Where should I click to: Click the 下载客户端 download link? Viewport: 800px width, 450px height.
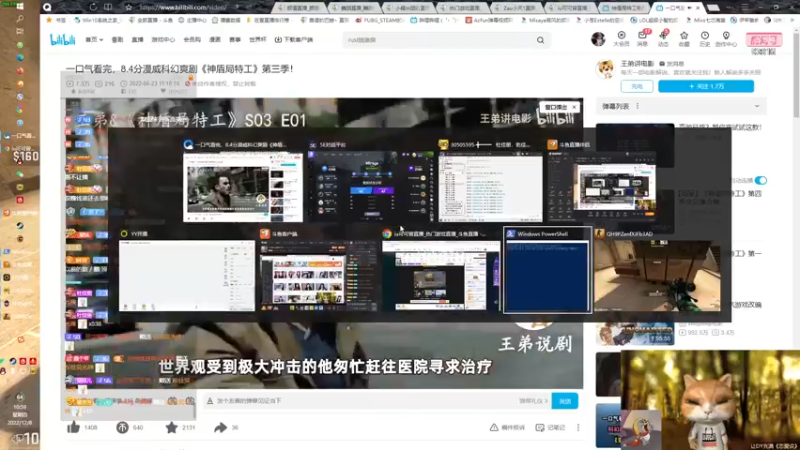pyautogui.click(x=294, y=39)
